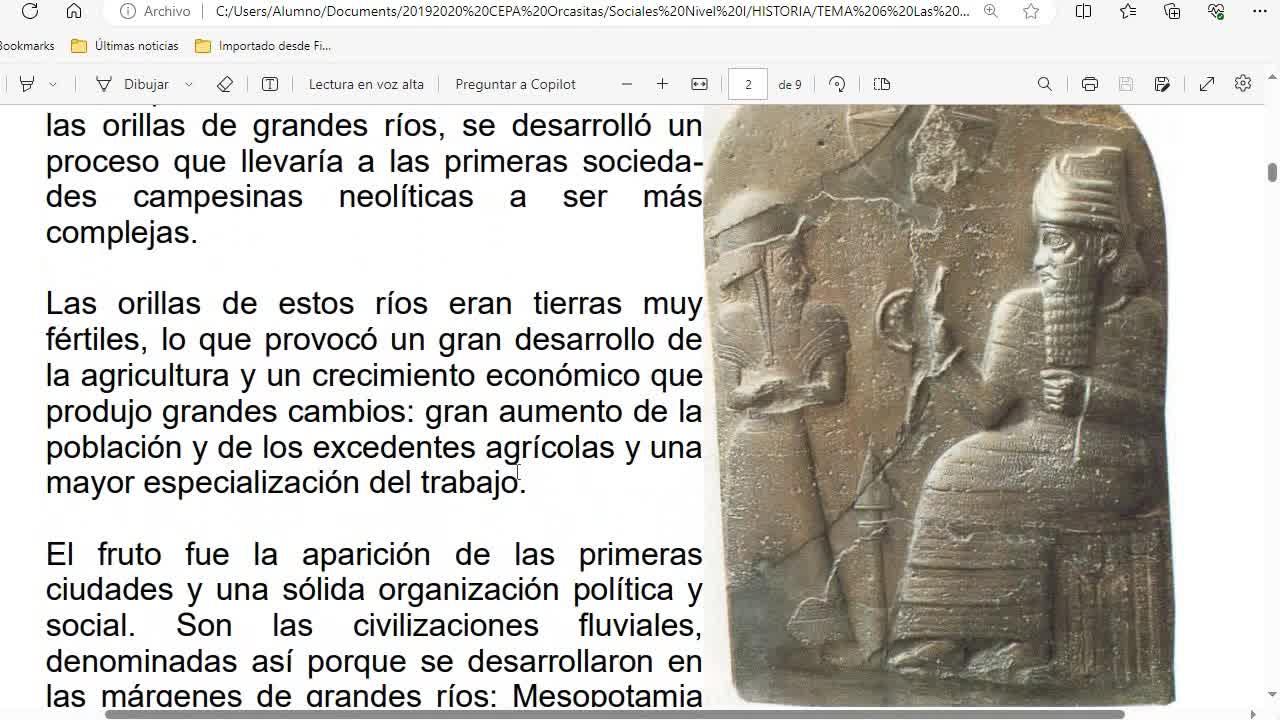This screenshot has width=1280, height=720.
Task: Open the Importado desde Fi... folder
Action: (x=263, y=46)
